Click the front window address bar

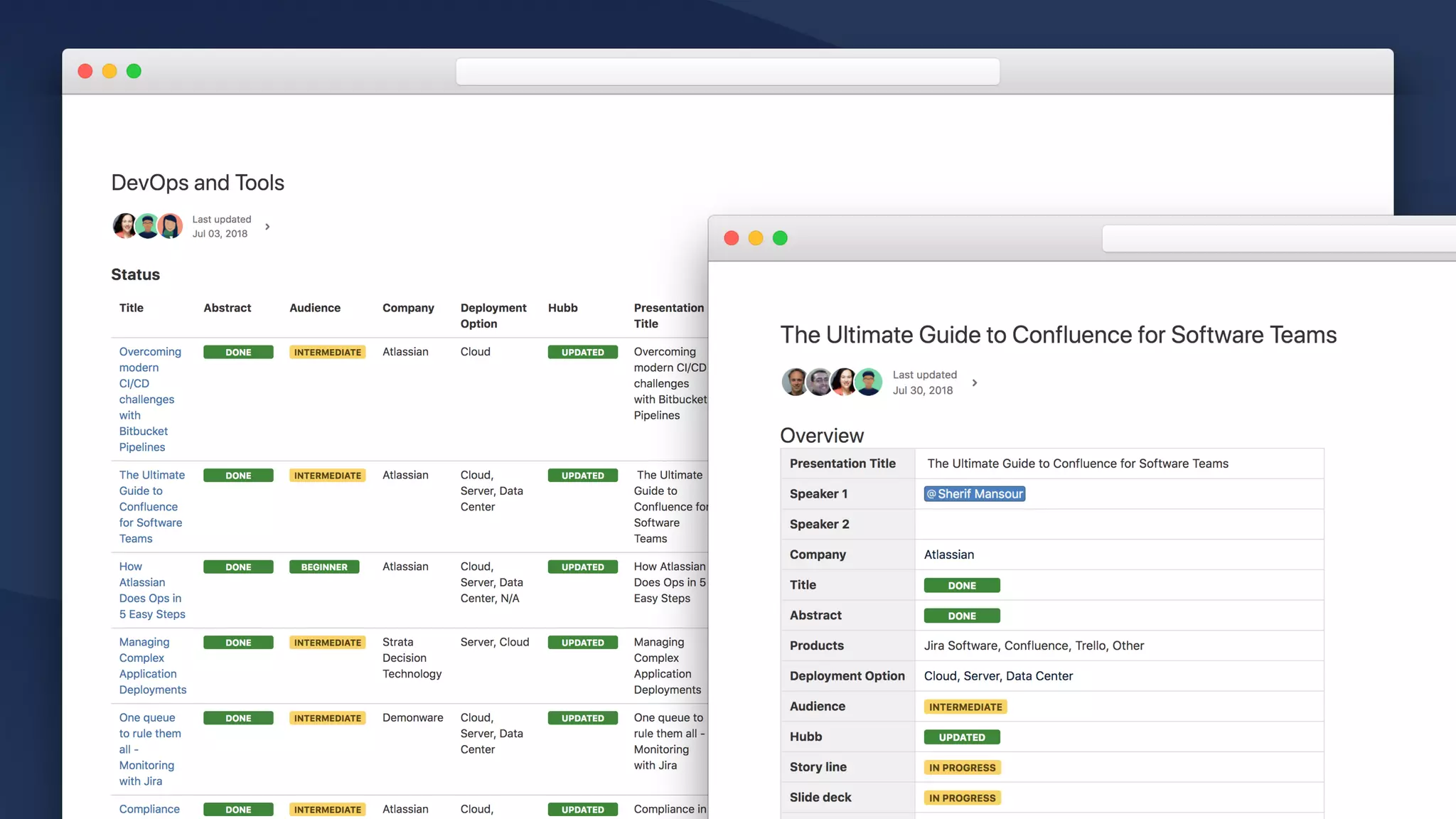click(x=1278, y=239)
